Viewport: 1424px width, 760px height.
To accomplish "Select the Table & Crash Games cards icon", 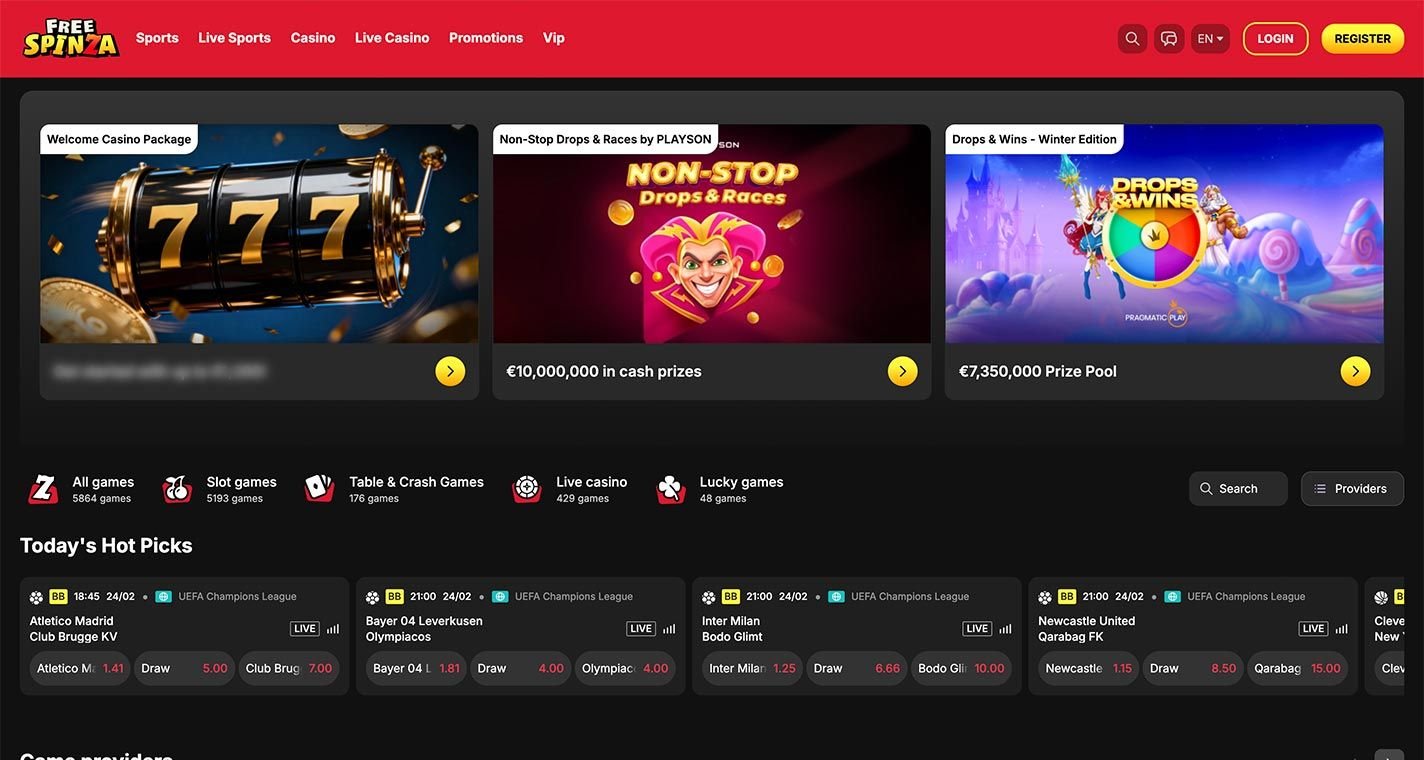I will (319, 489).
